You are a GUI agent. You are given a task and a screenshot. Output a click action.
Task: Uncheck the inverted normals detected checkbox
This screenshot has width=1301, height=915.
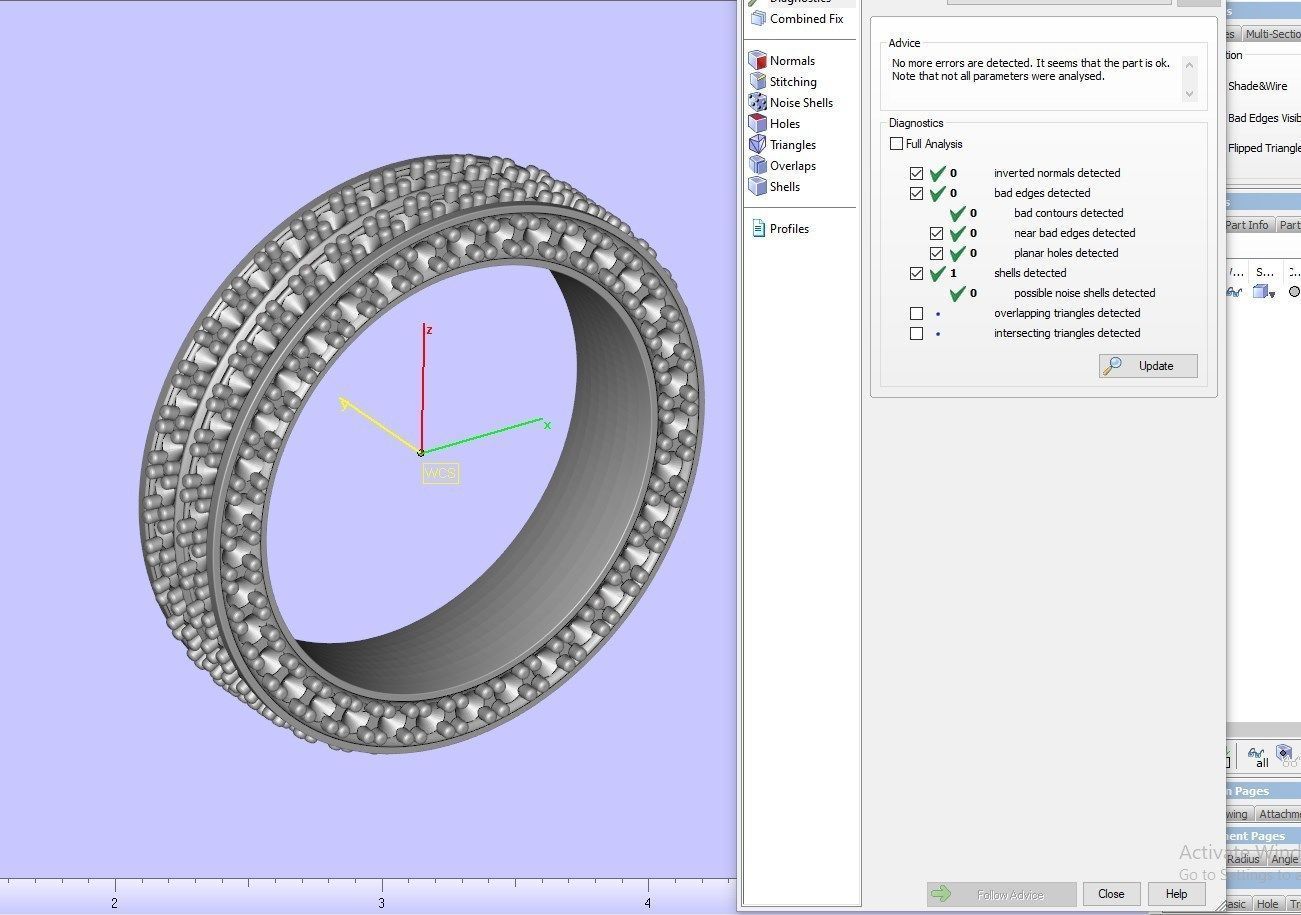(917, 173)
